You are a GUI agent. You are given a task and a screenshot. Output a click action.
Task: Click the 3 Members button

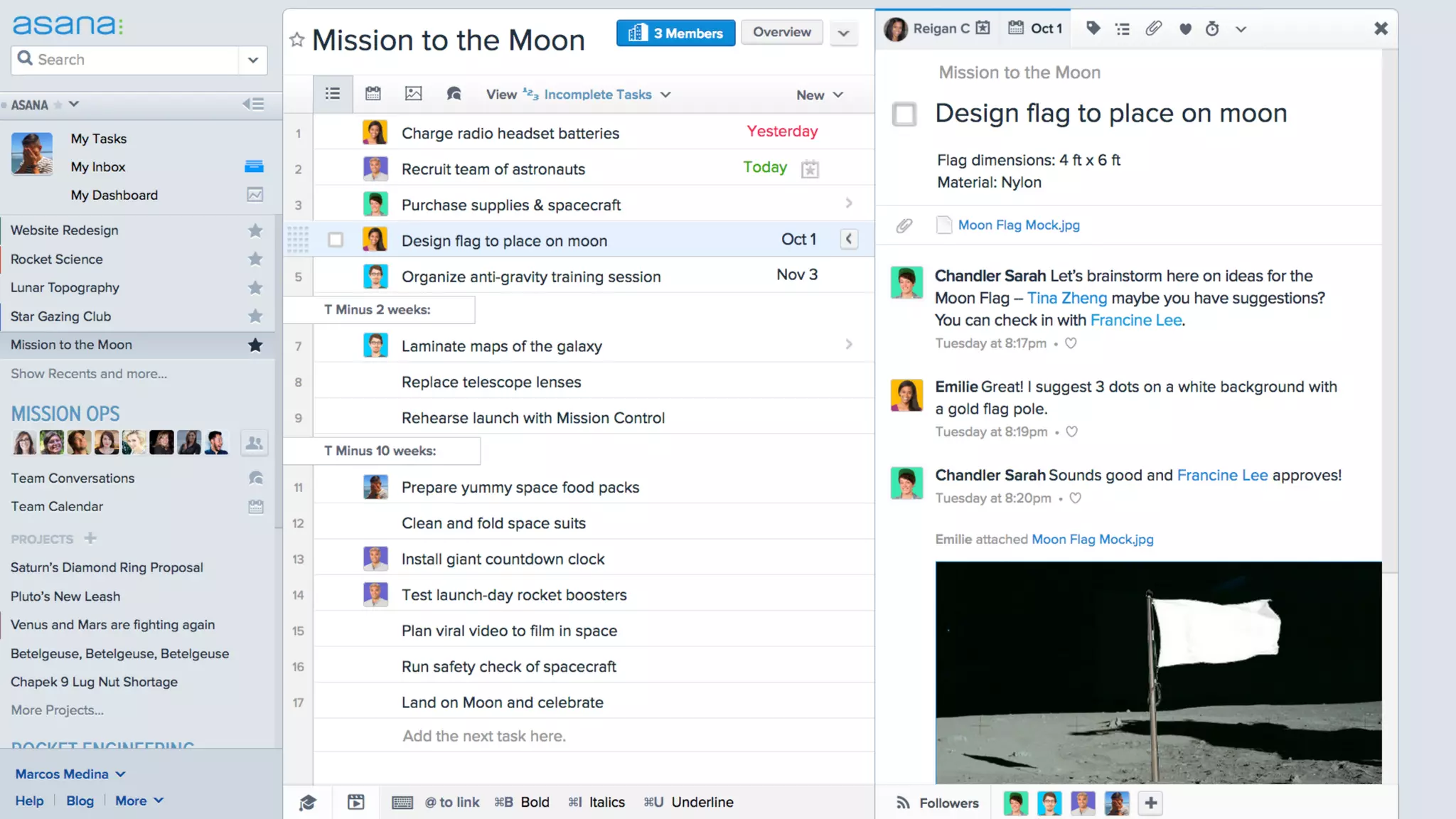pos(675,33)
